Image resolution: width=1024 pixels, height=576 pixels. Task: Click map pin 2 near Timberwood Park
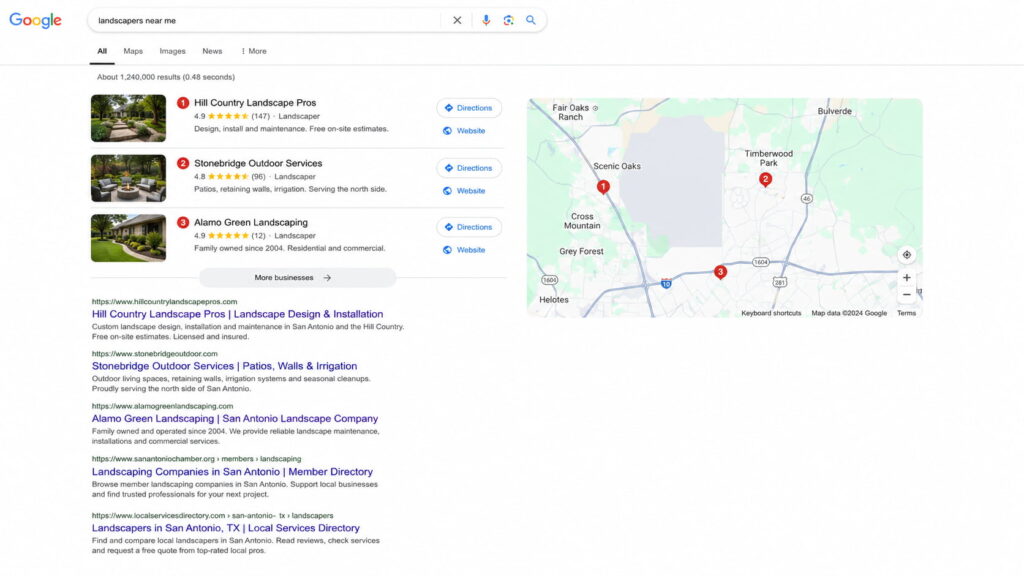pos(765,180)
